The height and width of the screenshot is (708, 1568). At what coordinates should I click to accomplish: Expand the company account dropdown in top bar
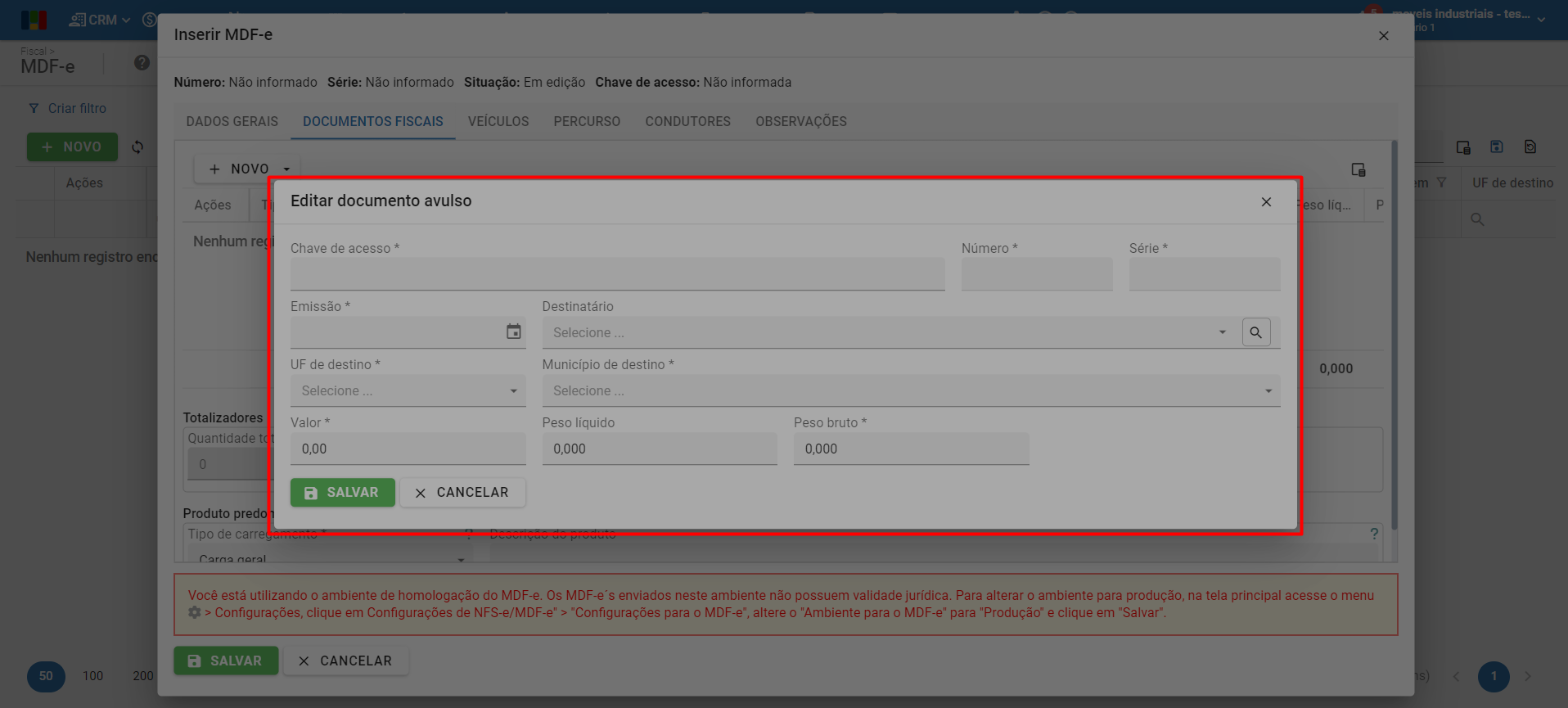1541,20
